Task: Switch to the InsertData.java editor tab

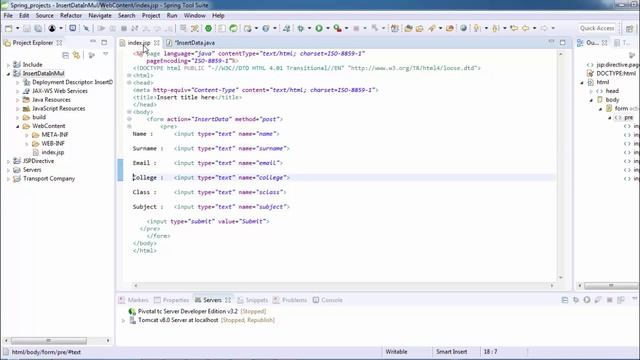Action: coord(191,42)
